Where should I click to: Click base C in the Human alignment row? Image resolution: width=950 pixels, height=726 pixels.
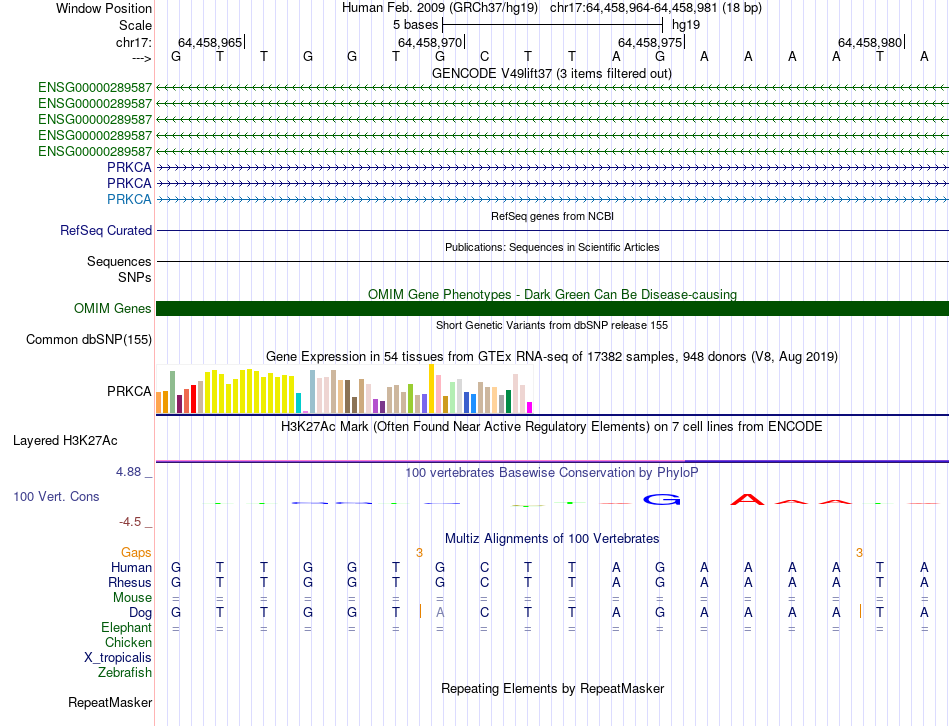coord(484,567)
